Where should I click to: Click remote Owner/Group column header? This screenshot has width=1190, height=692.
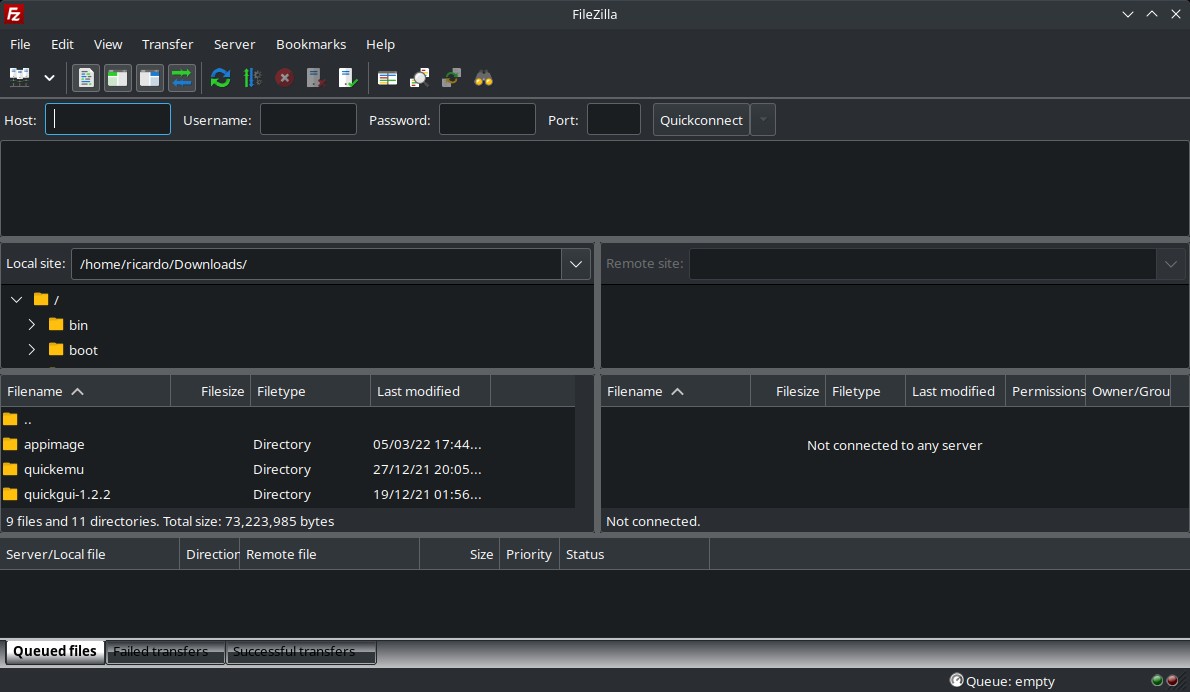click(x=1129, y=392)
